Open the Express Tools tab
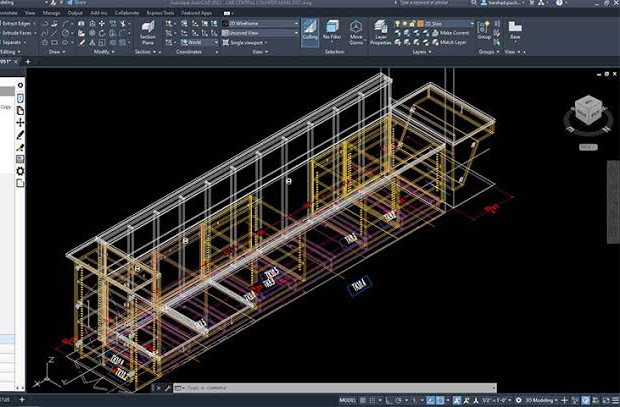620x407 pixels. coord(160,13)
